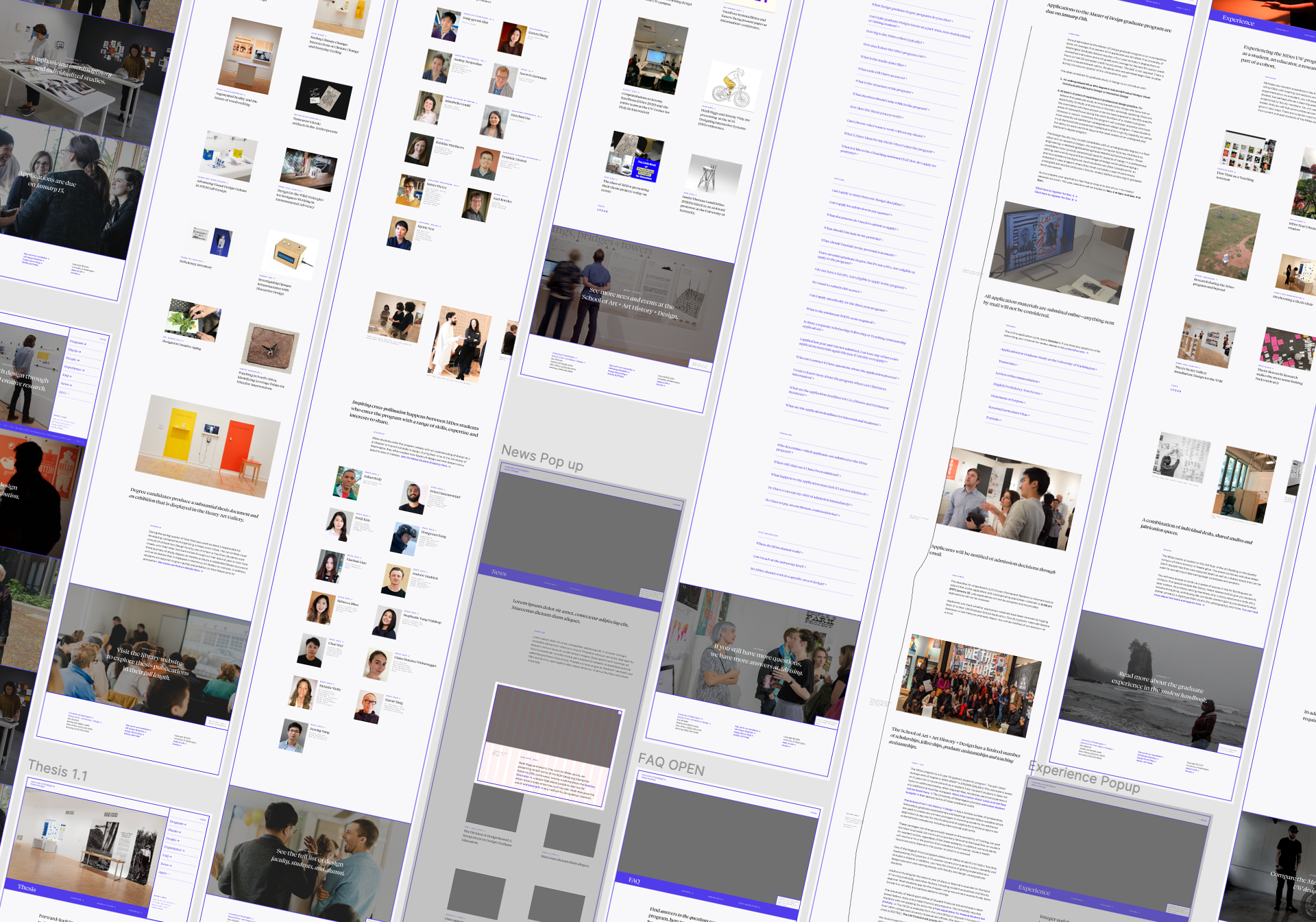Expand the 'Transcripts +' application item

coord(1008,363)
